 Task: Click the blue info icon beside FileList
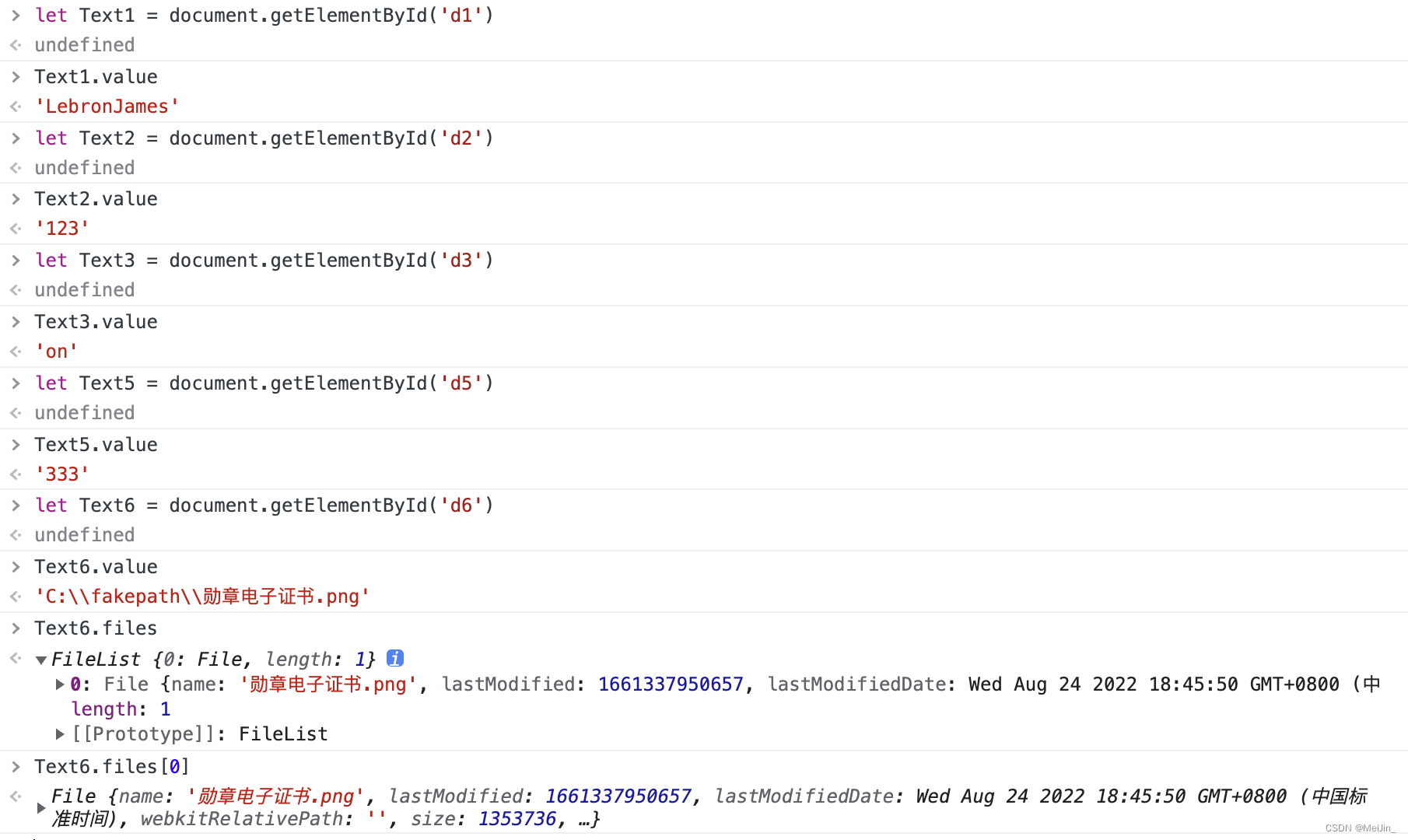pyautogui.click(x=395, y=658)
